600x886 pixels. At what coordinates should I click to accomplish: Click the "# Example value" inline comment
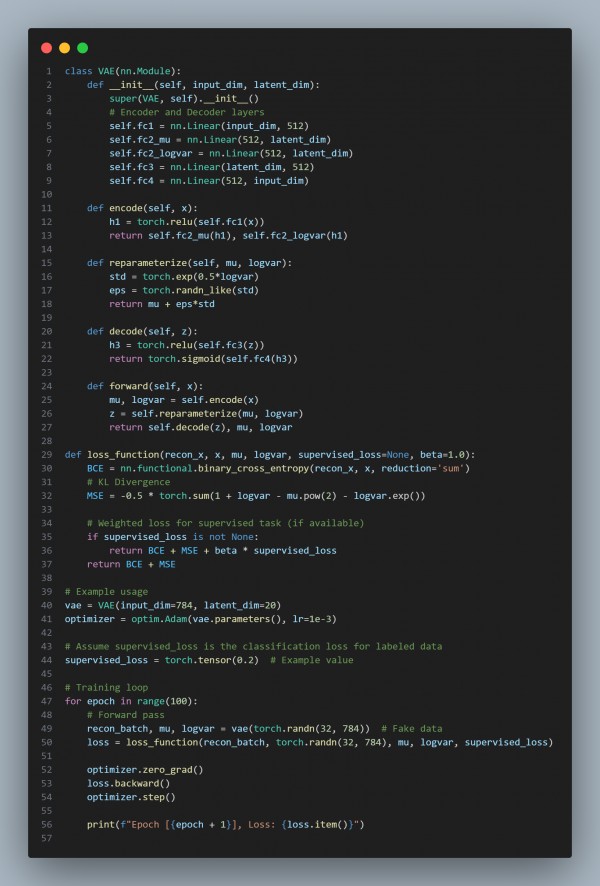point(312,660)
